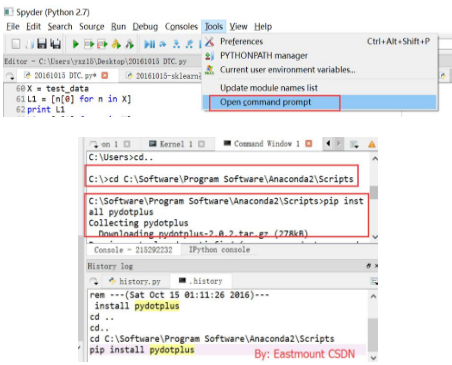The width and height of the screenshot is (452, 365).
Task: Open History log tab browse dropdown
Action: pos(94,282)
